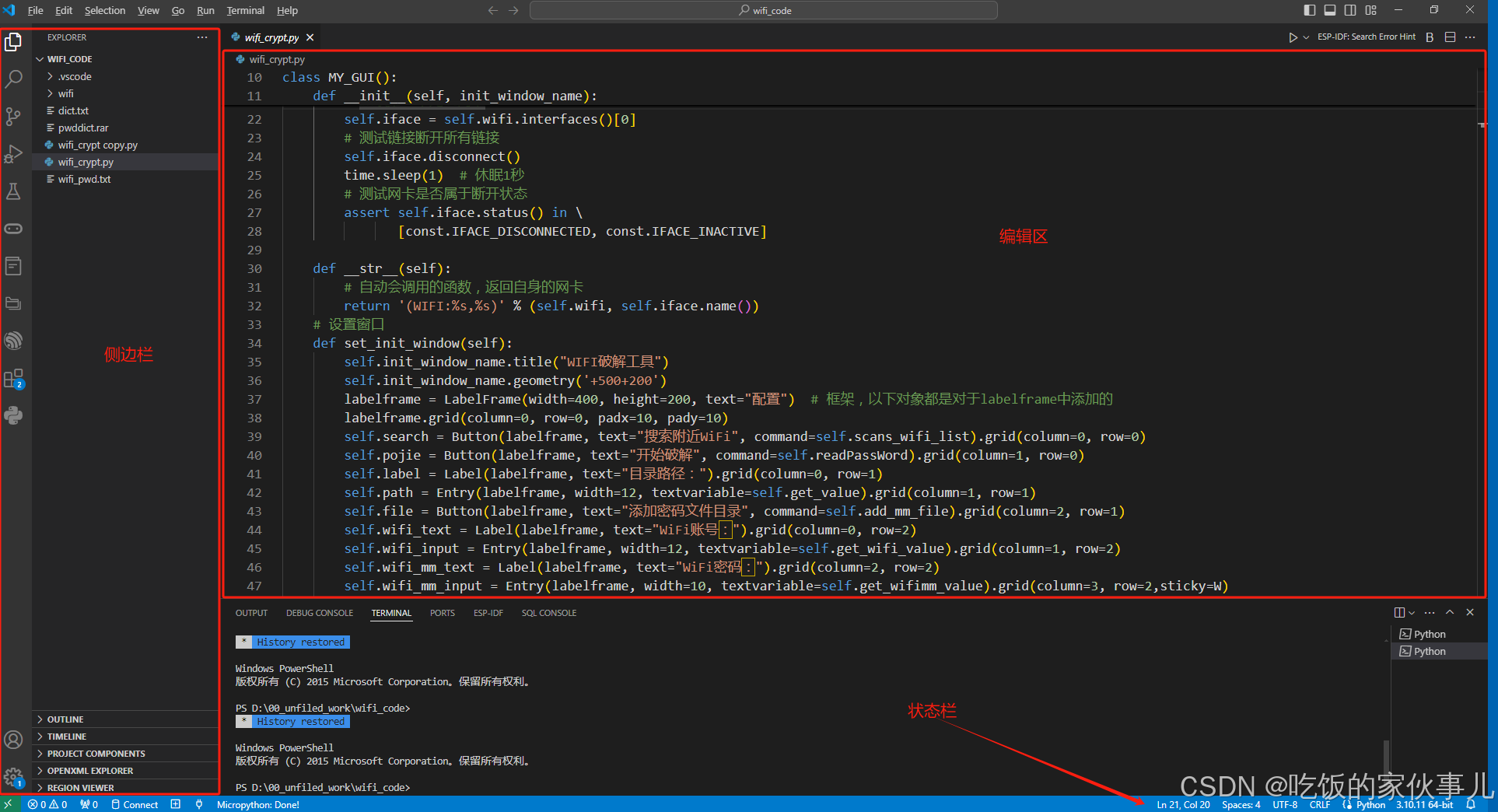The image size is (1498, 812).
Task: Click ESP-IDF: Search Error Hint
Action: tap(1367, 37)
